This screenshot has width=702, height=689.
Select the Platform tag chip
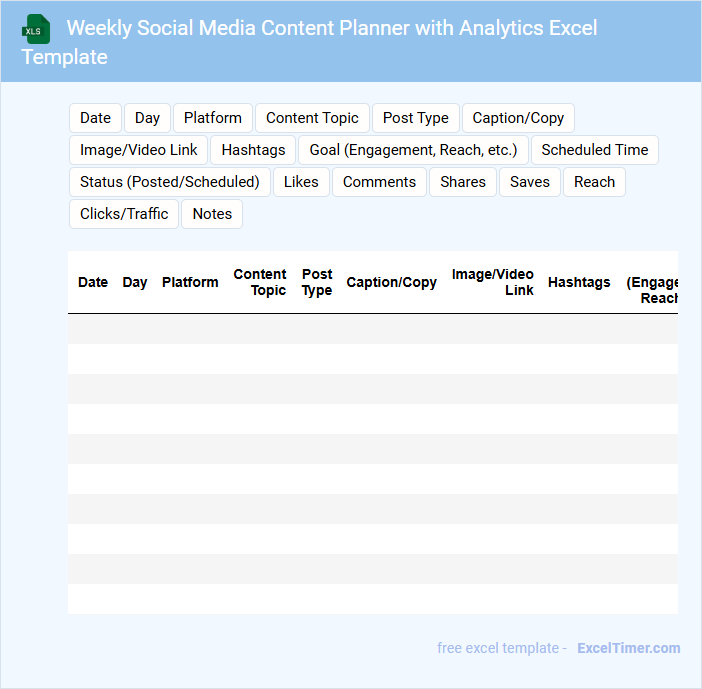point(213,118)
